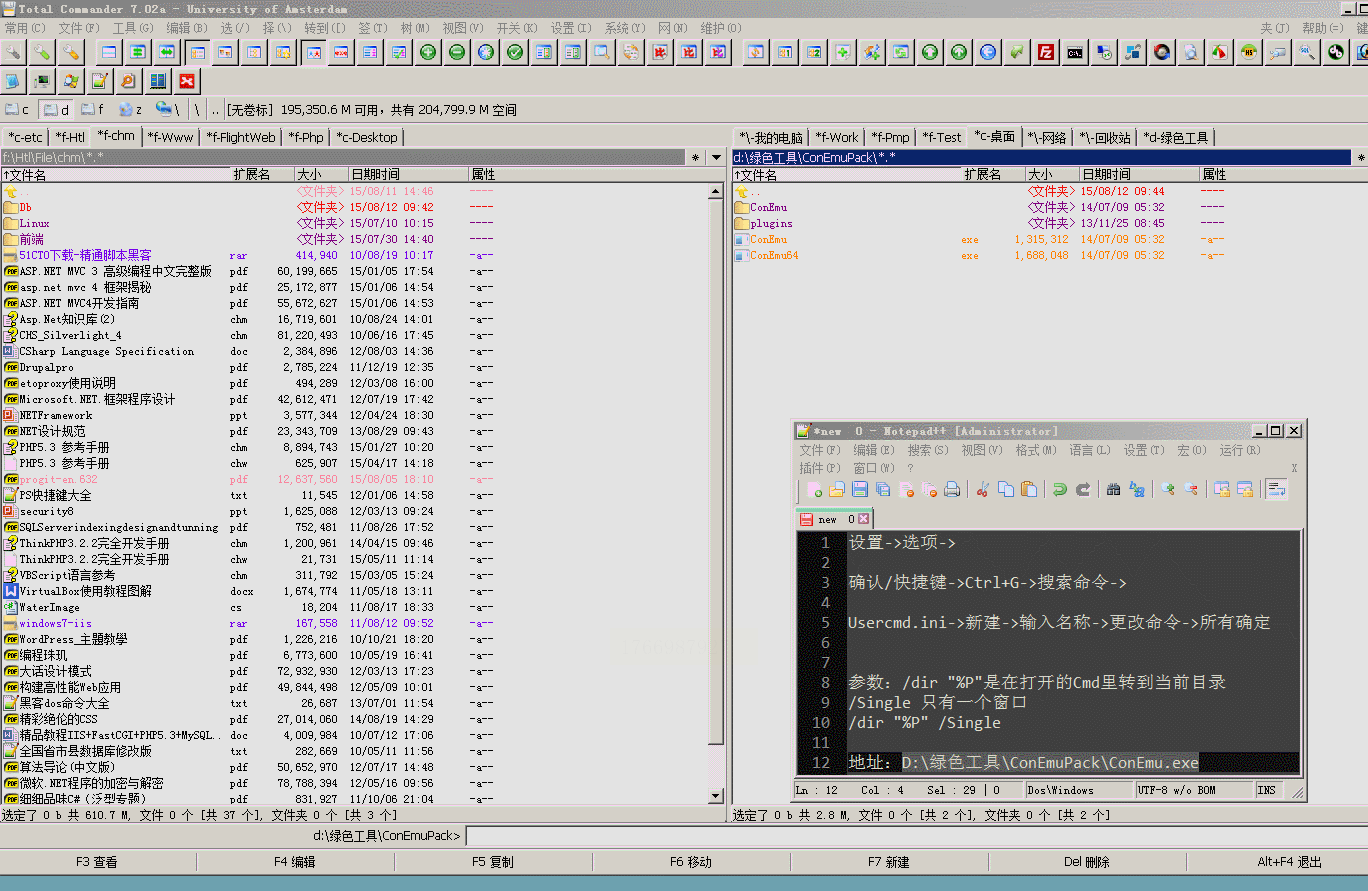Click Save icon in Notepad++ toolbar
The height and width of the screenshot is (891, 1368).
point(860,489)
